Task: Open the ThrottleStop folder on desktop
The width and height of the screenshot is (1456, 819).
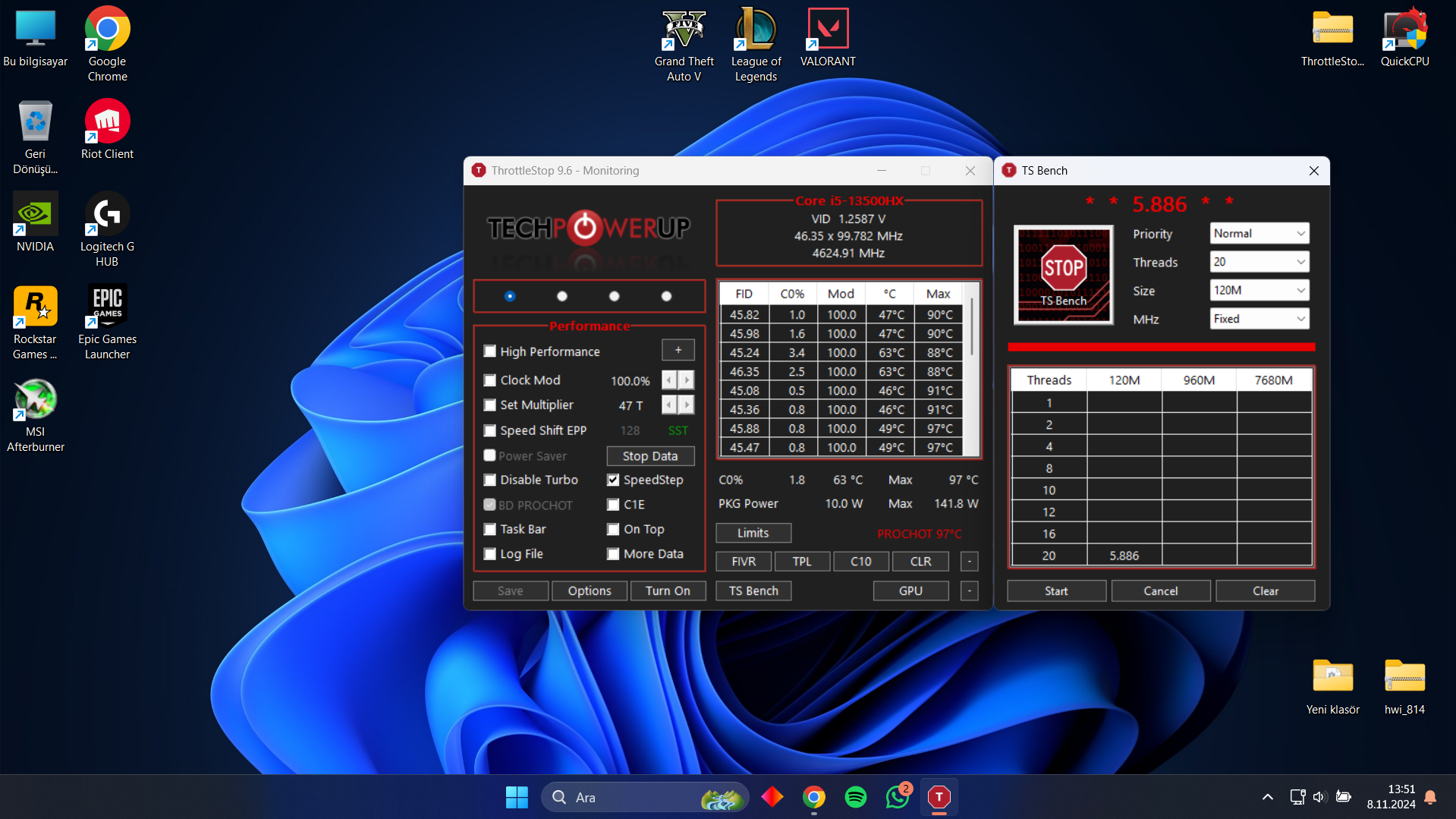Action: (x=1332, y=38)
